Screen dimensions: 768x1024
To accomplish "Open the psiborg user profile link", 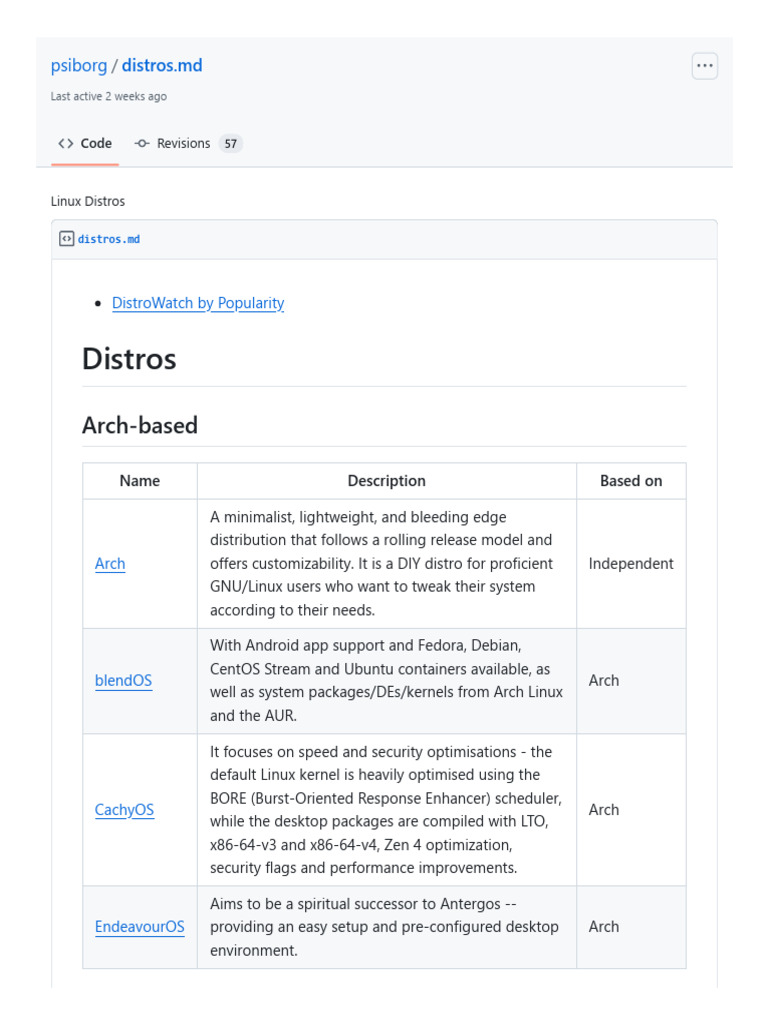I will [79, 66].
